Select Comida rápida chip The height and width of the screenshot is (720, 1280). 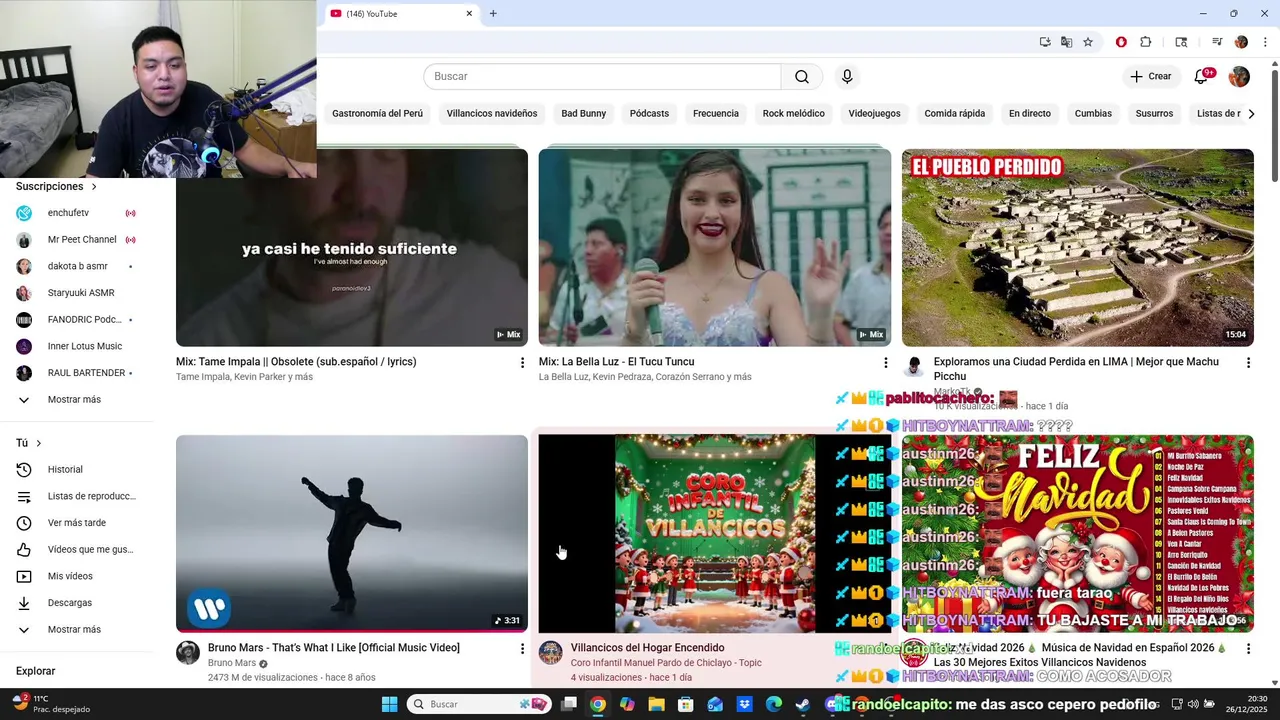coord(955,114)
